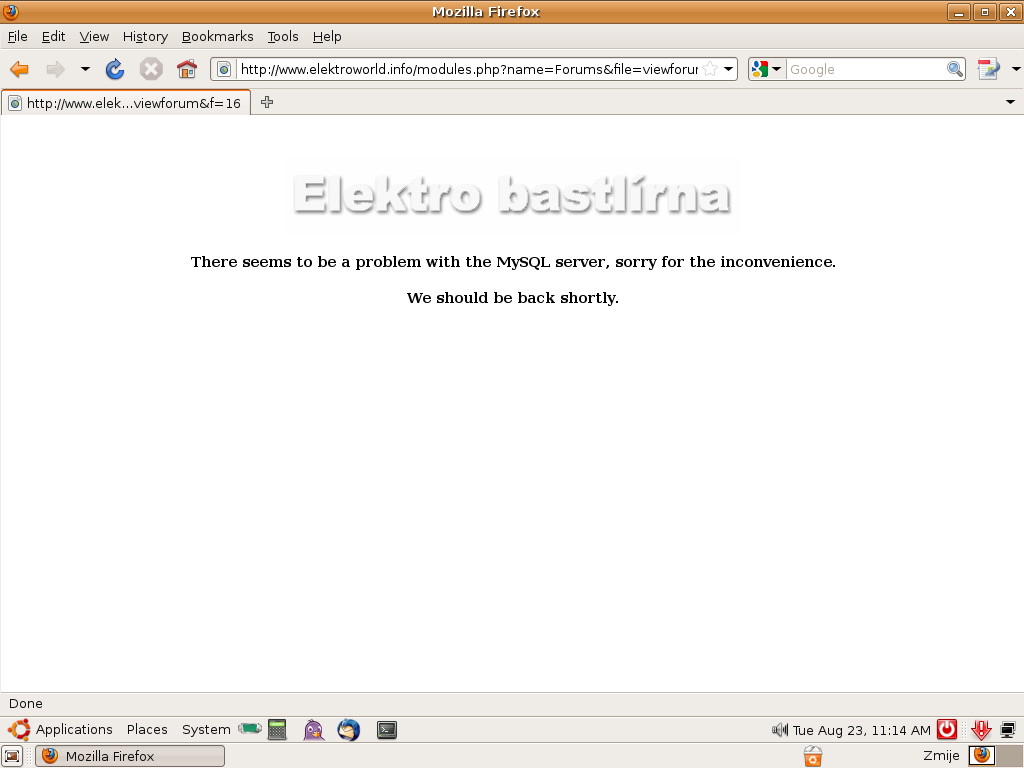Reload the current page
The height and width of the screenshot is (768, 1024).
[115, 69]
